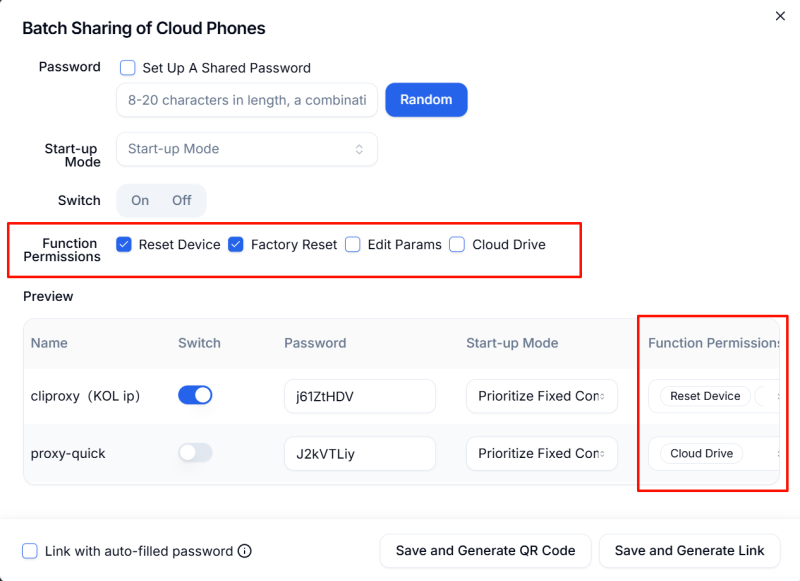Click the shared password input field
The height and width of the screenshot is (581, 800).
tap(247, 100)
